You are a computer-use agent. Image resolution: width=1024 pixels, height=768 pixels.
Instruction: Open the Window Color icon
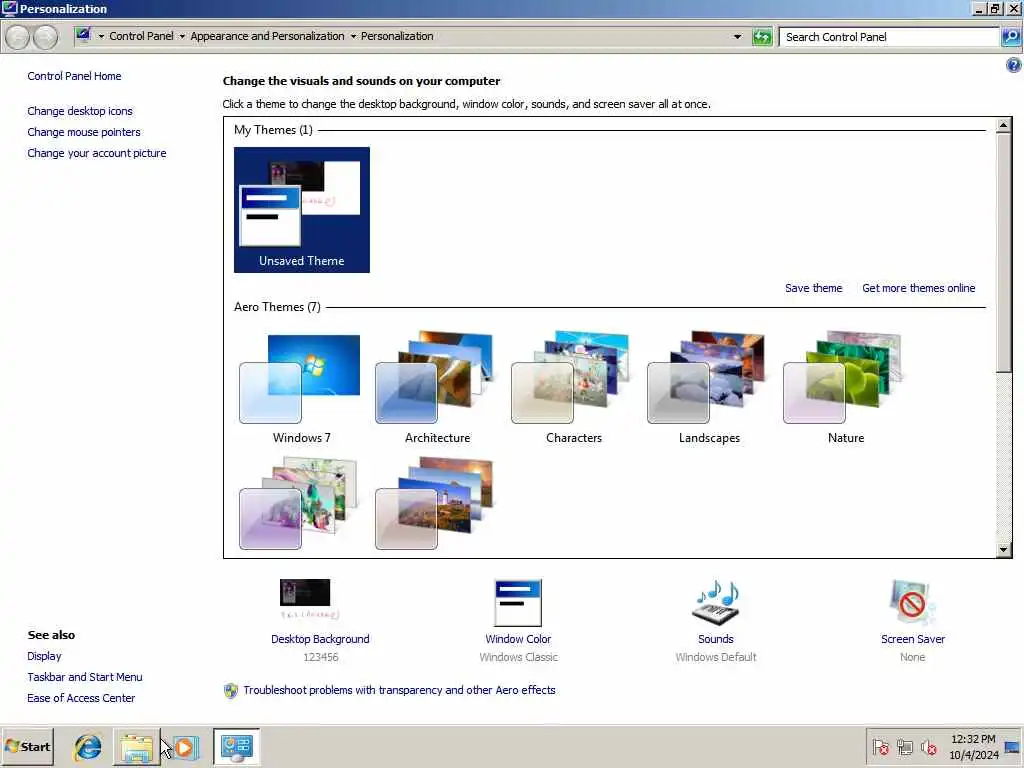pos(518,602)
